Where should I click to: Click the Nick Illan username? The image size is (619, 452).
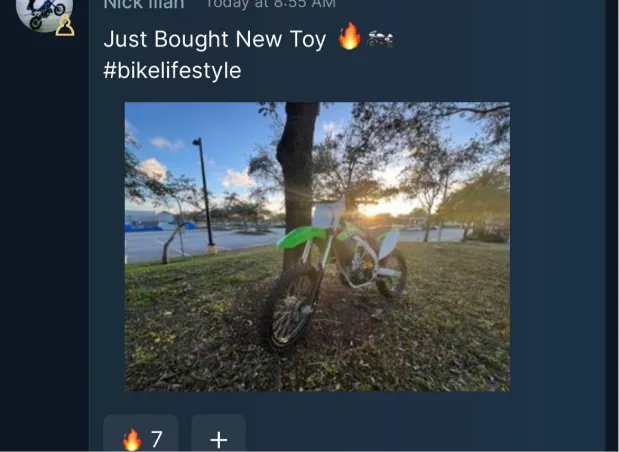pyautogui.click(x=144, y=4)
